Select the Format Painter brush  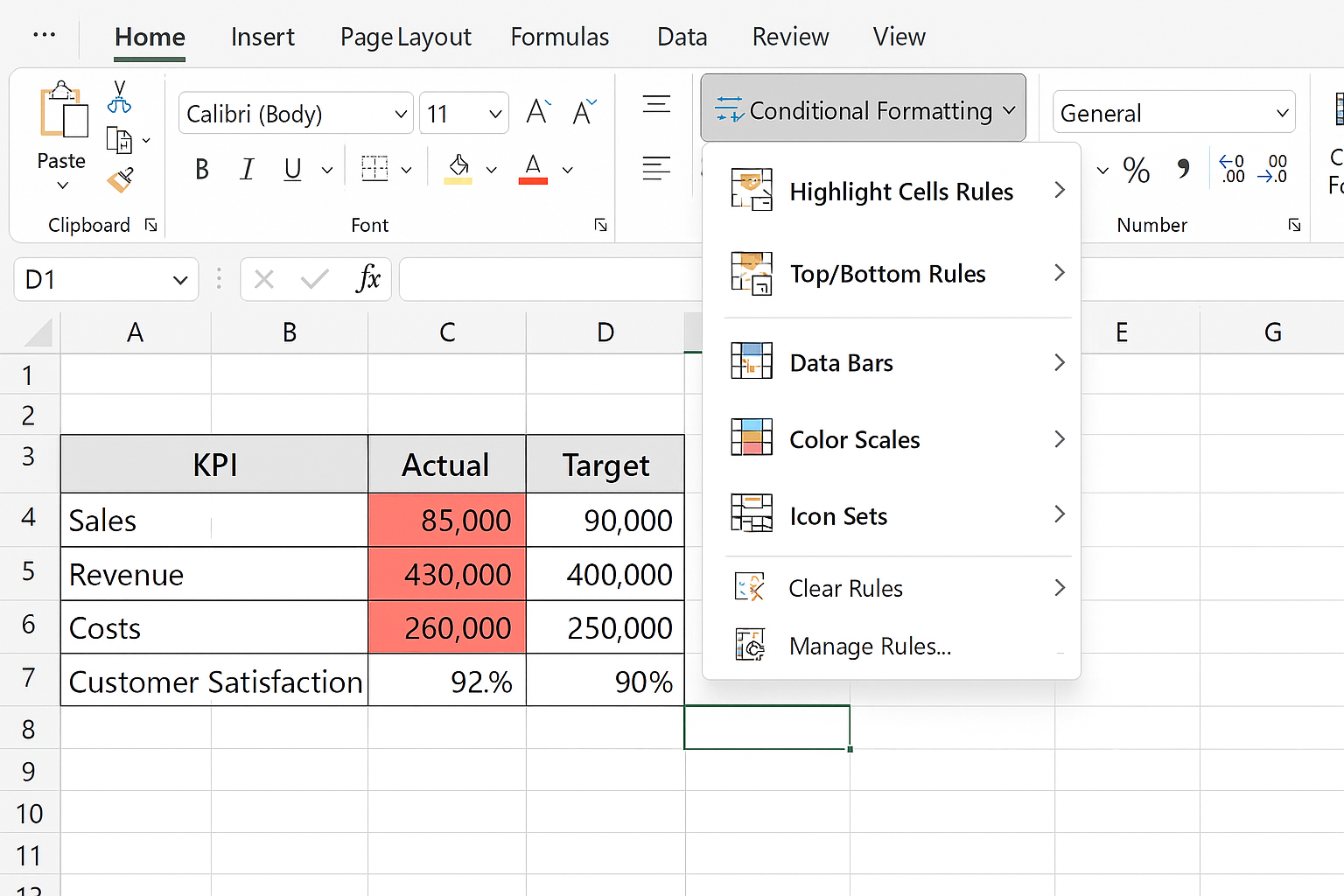point(120,179)
